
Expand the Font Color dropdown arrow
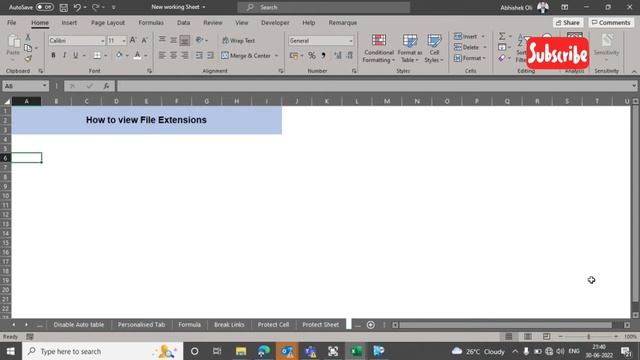coord(146,56)
